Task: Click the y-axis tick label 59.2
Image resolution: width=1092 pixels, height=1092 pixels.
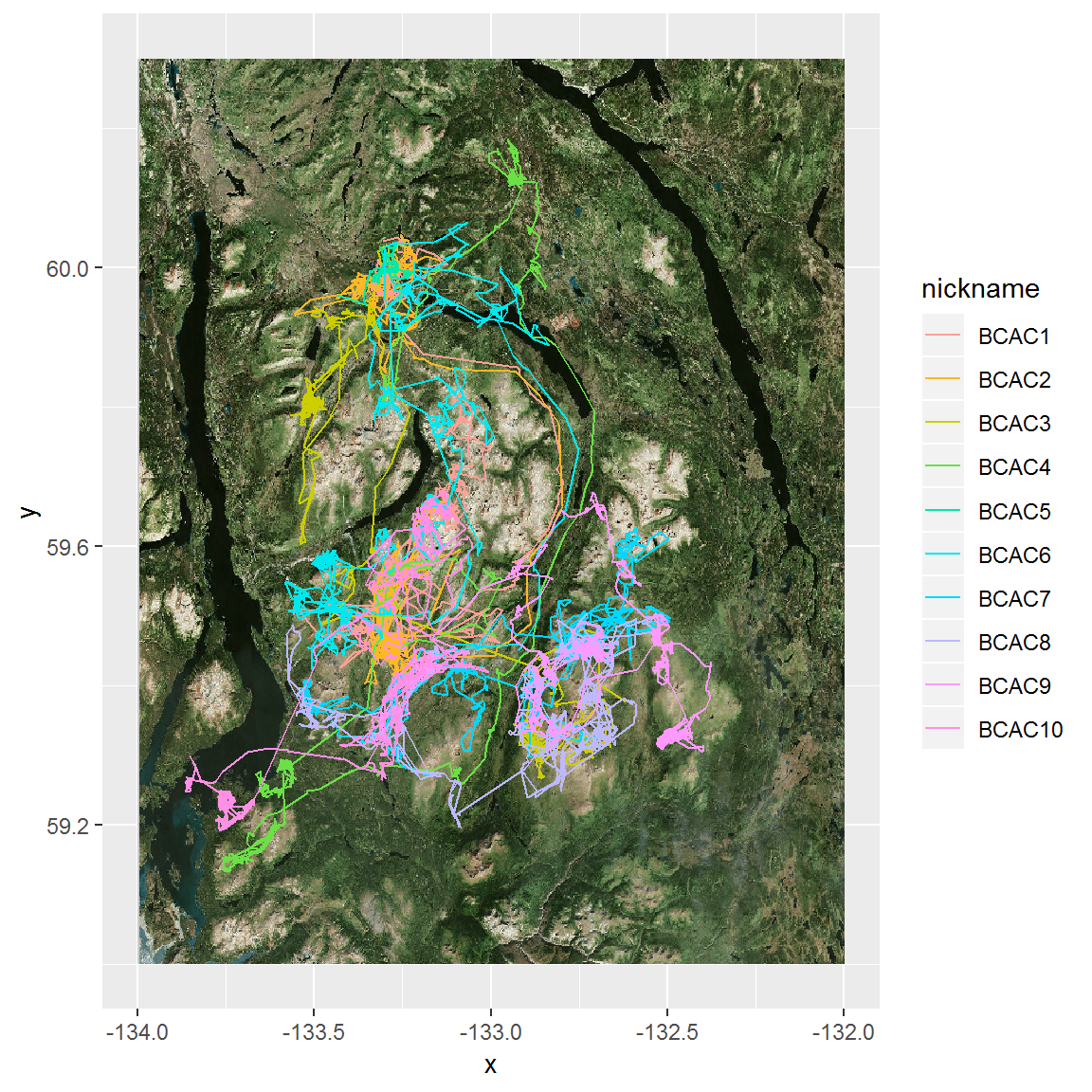Action: 67,826
